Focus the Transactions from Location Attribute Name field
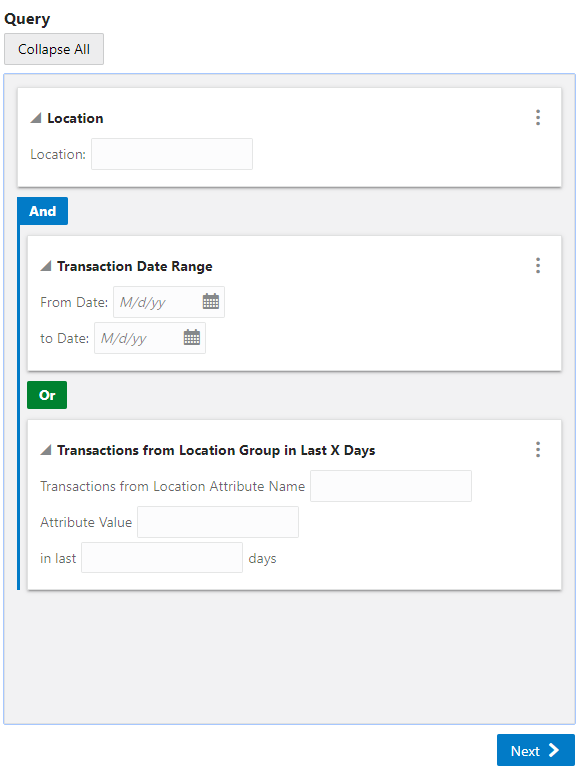 (391, 486)
